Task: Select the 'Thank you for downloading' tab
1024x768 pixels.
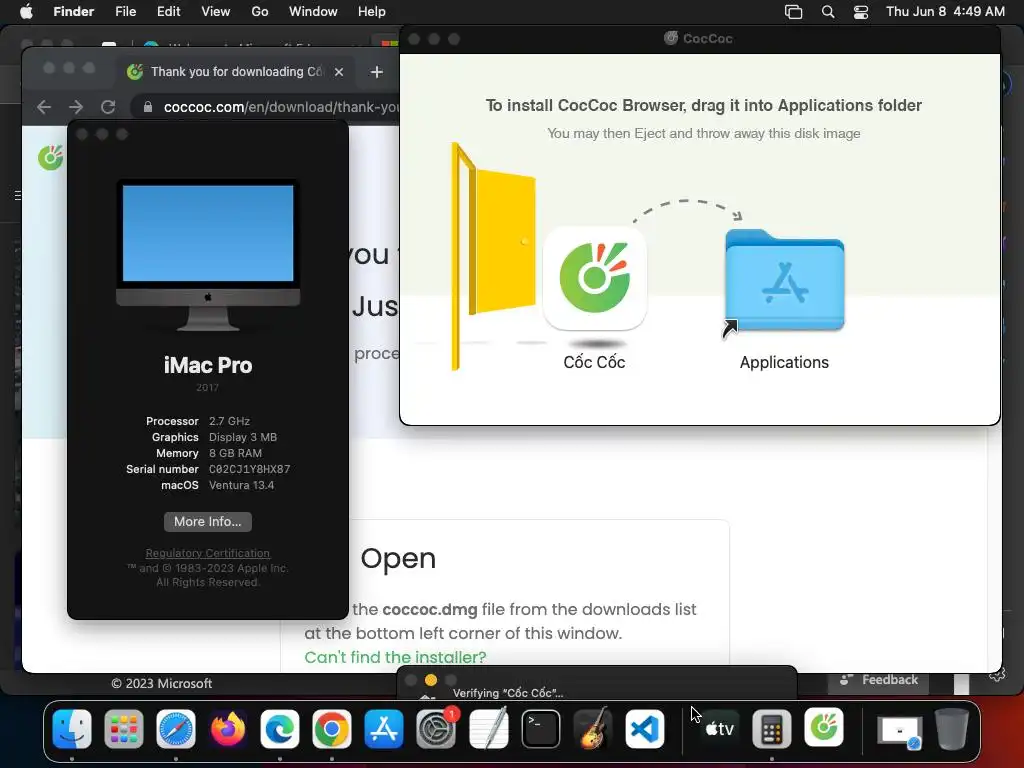Action: pos(235,72)
